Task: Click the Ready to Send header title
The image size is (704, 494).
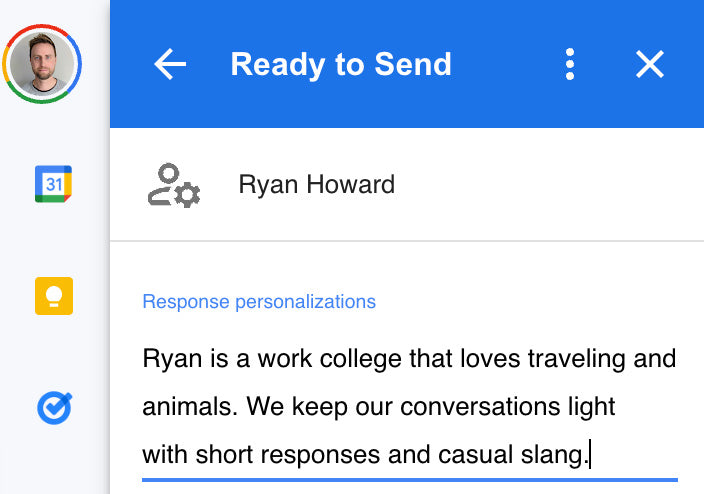Action: 341,65
